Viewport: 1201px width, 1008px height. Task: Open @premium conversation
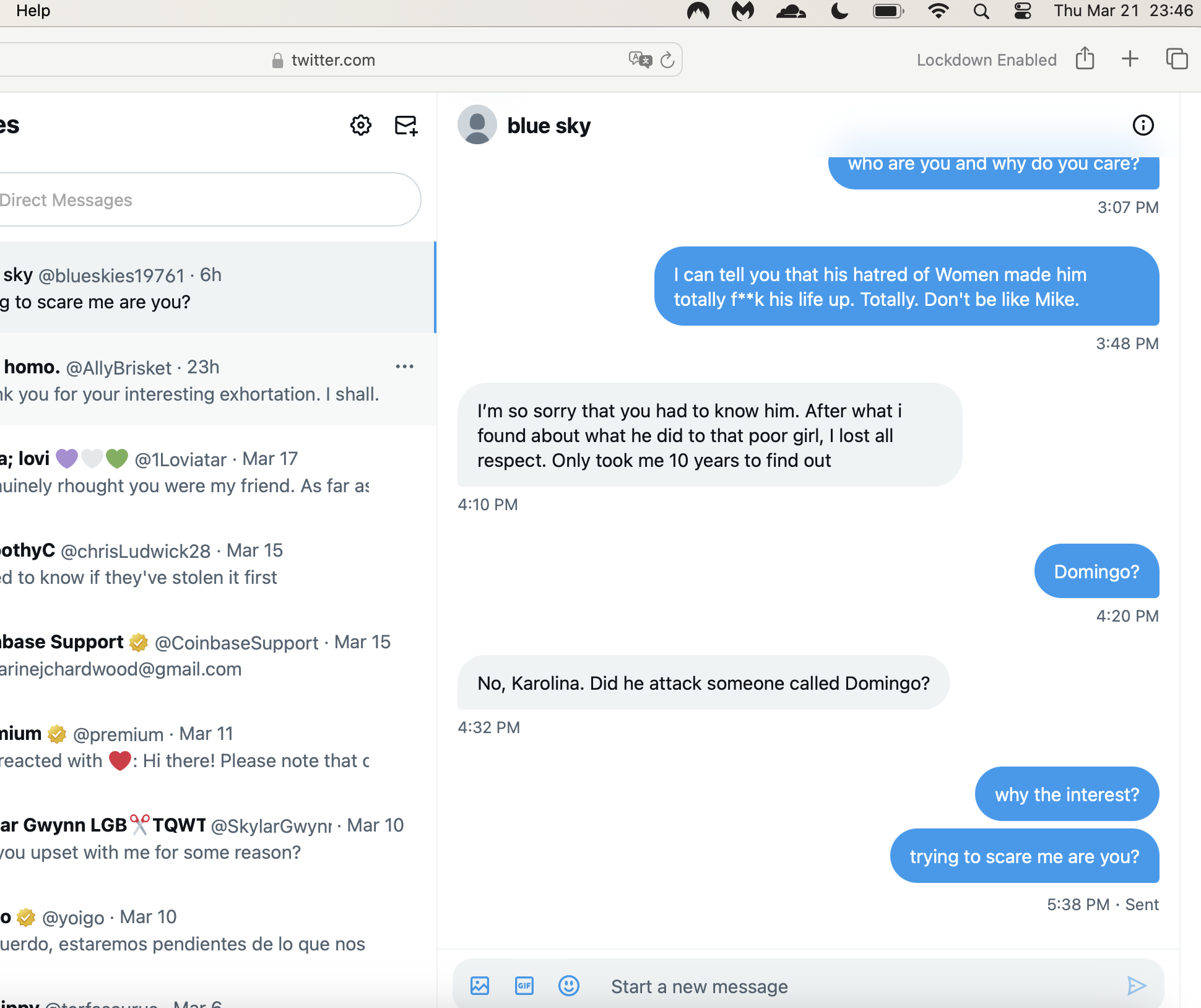tap(217, 747)
